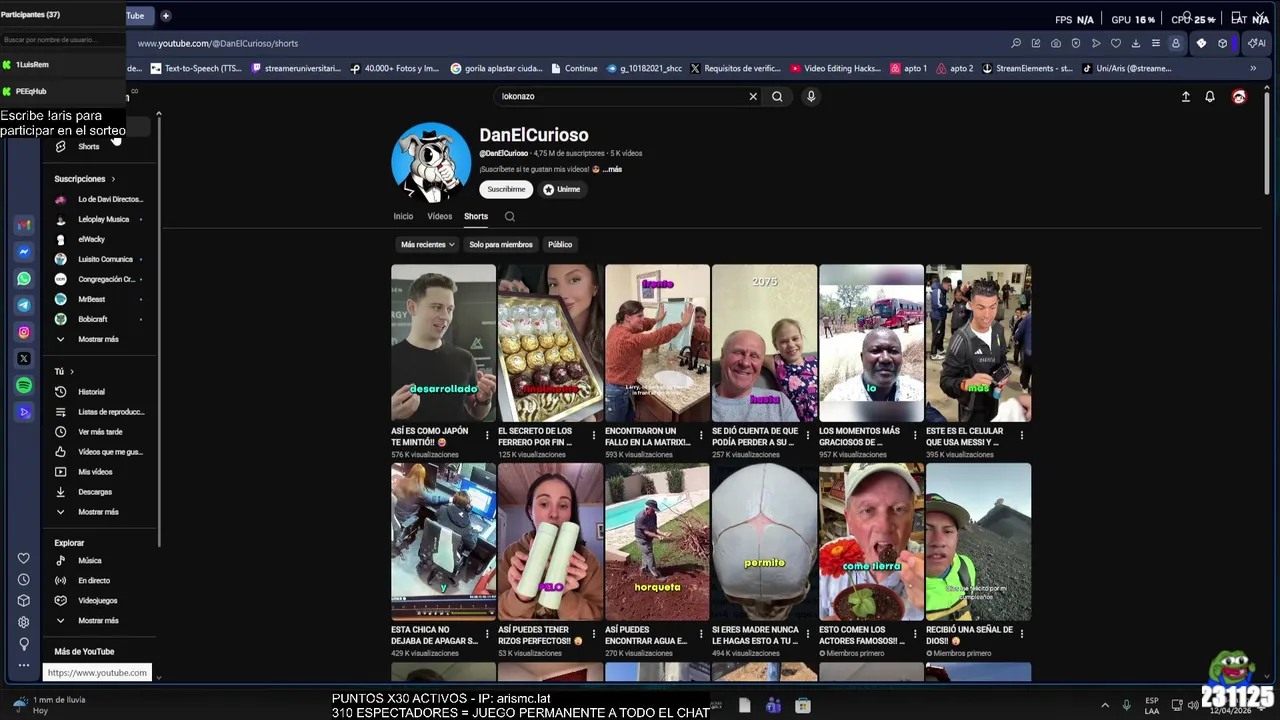Open the heart icon at the sidebar bottom
The height and width of the screenshot is (720, 1280).
click(x=24, y=558)
